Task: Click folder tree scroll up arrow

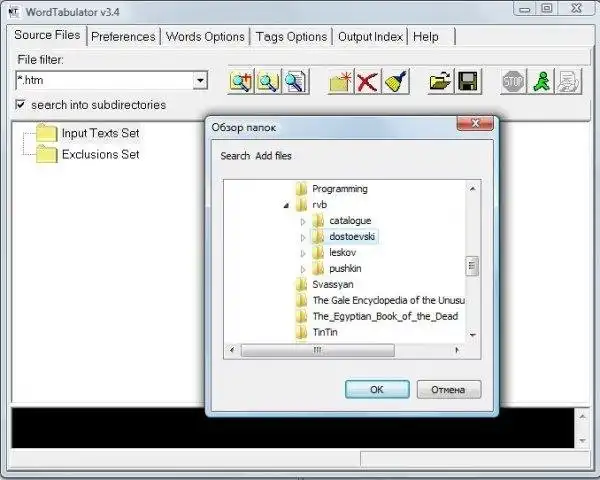Action: [x=473, y=188]
